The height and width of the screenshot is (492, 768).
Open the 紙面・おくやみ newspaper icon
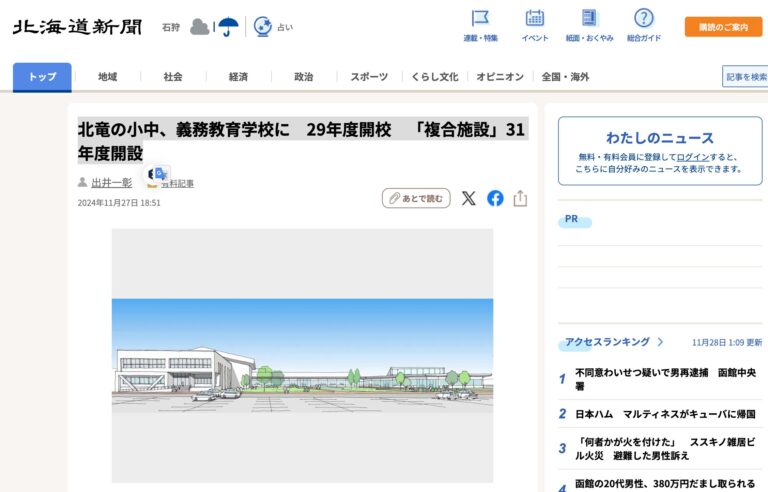[589, 19]
